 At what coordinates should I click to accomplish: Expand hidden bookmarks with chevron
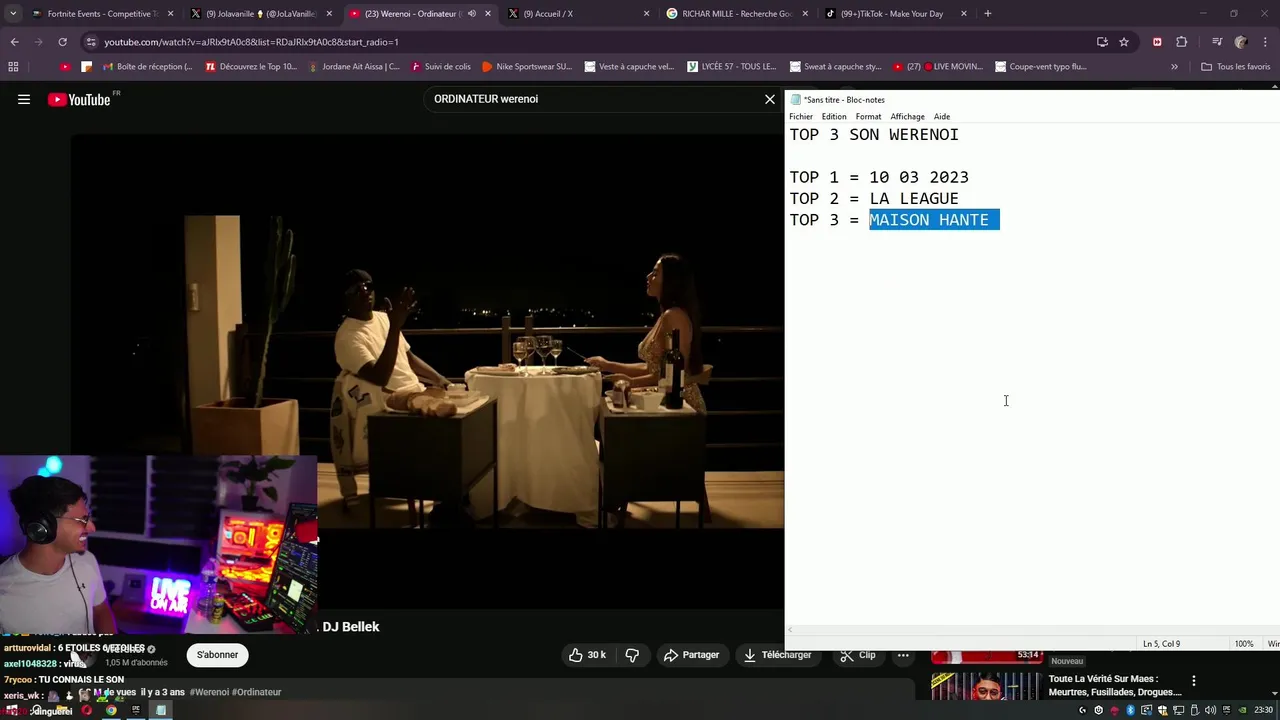tap(1174, 67)
